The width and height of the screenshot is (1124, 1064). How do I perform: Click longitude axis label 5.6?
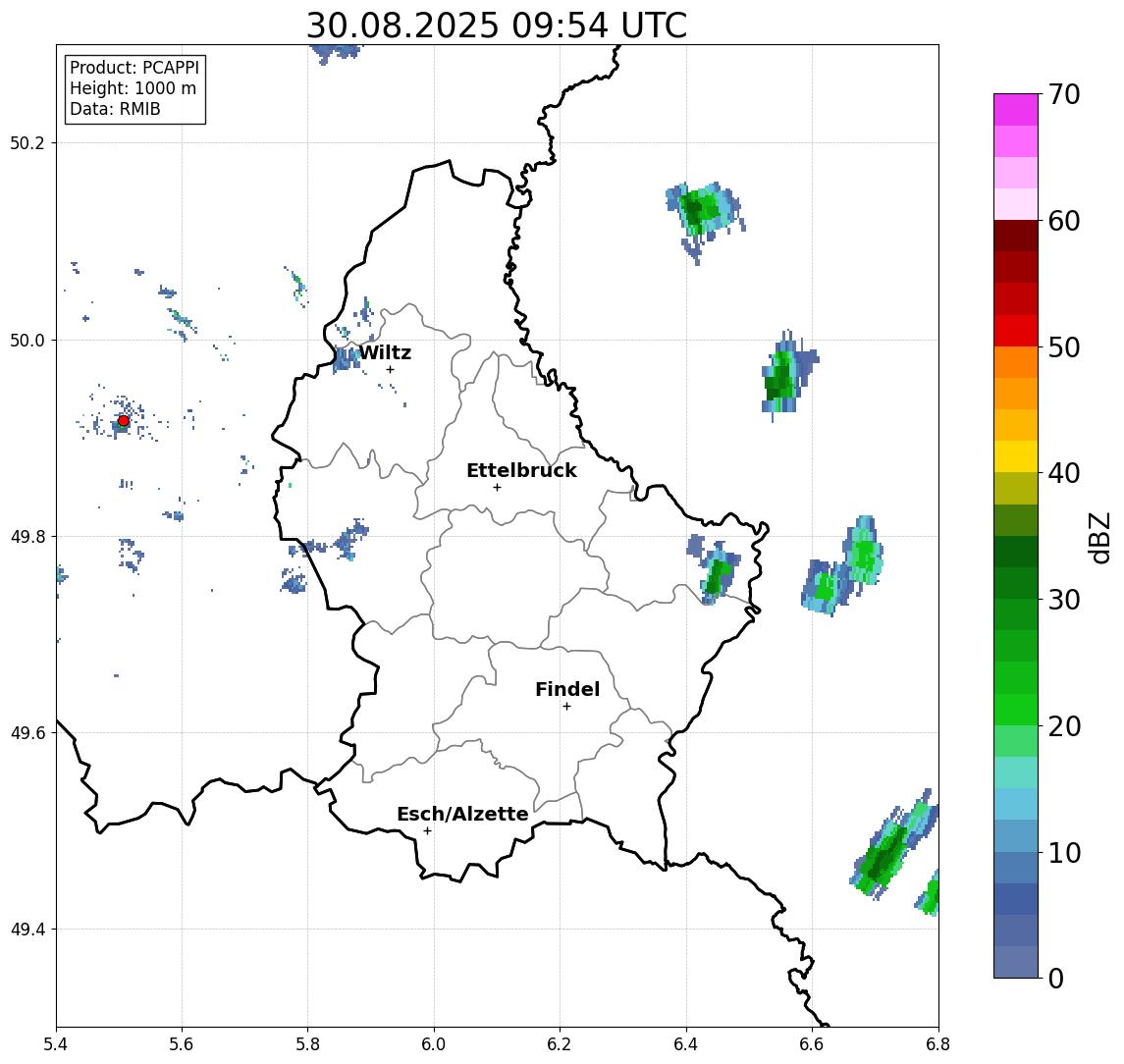[182, 1044]
